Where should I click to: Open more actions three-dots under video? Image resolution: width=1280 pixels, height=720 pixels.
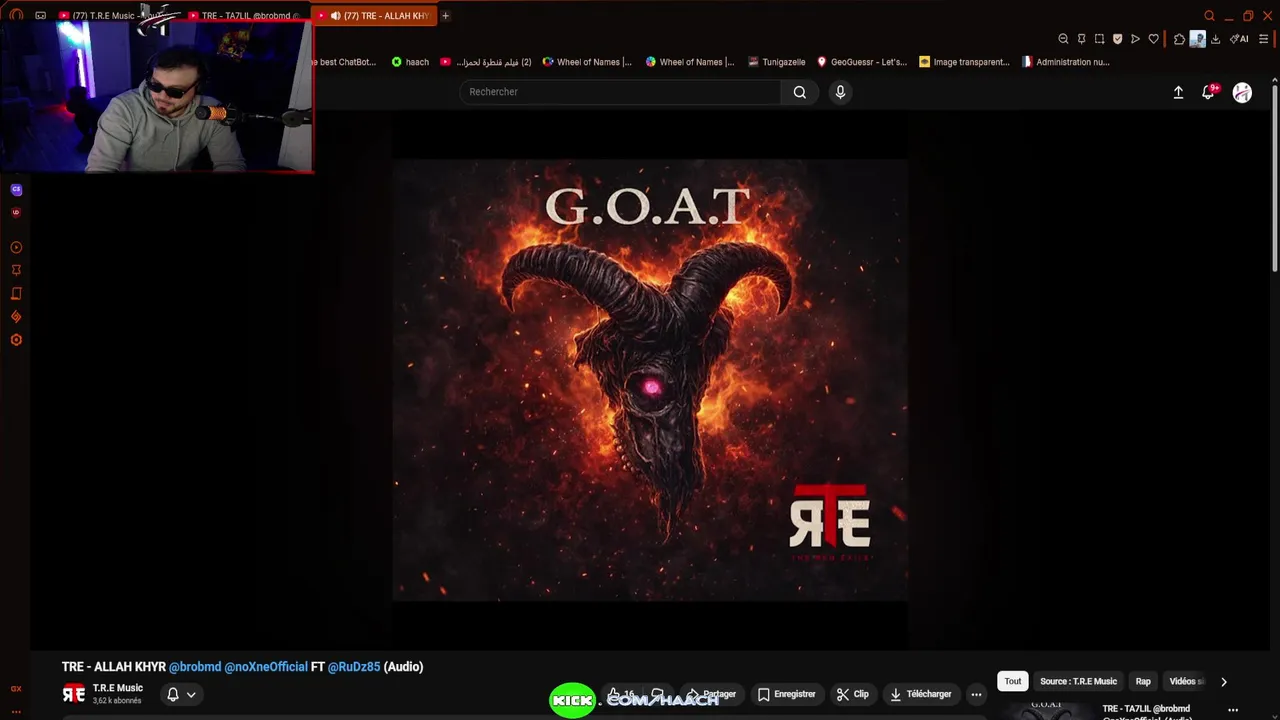tap(976, 694)
